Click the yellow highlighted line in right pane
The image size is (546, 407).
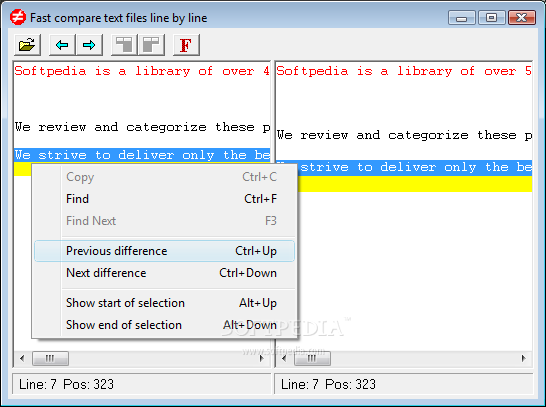pos(414,184)
